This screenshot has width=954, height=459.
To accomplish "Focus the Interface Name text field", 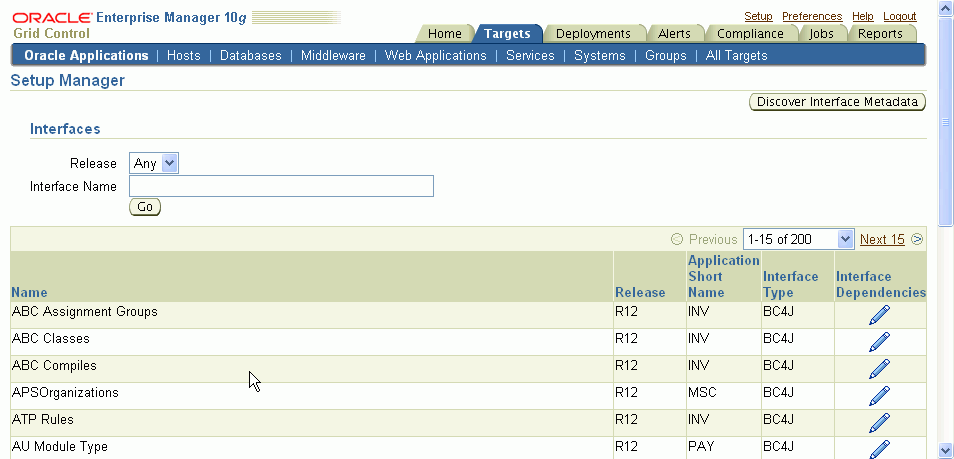I will pos(281,186).
